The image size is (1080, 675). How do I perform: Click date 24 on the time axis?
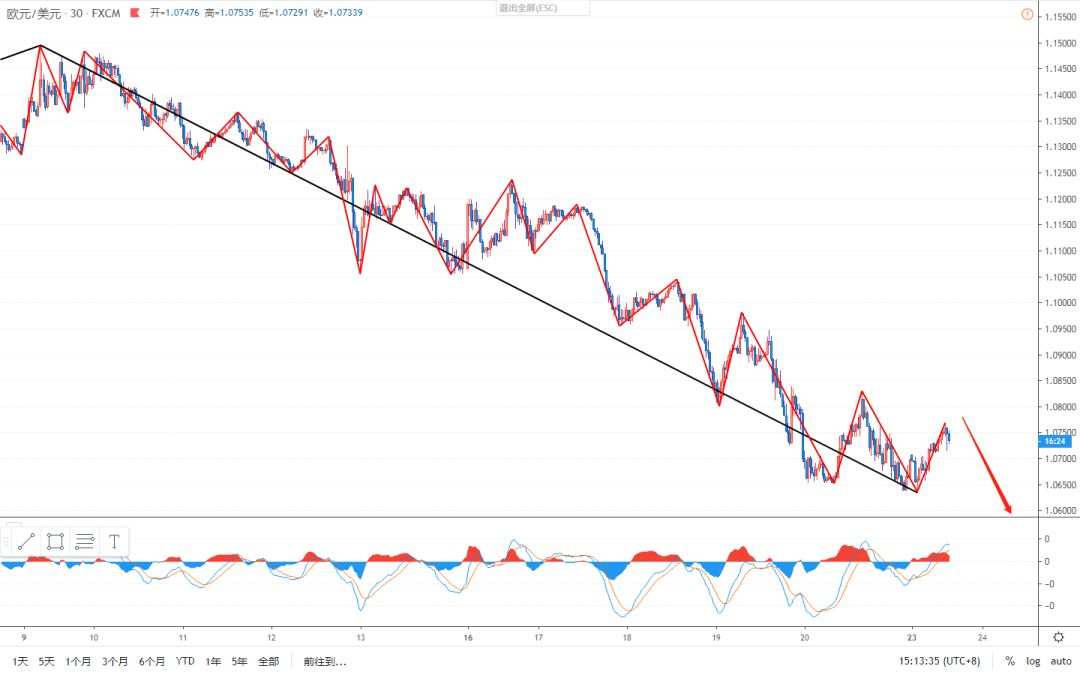(x=982, y=637)
